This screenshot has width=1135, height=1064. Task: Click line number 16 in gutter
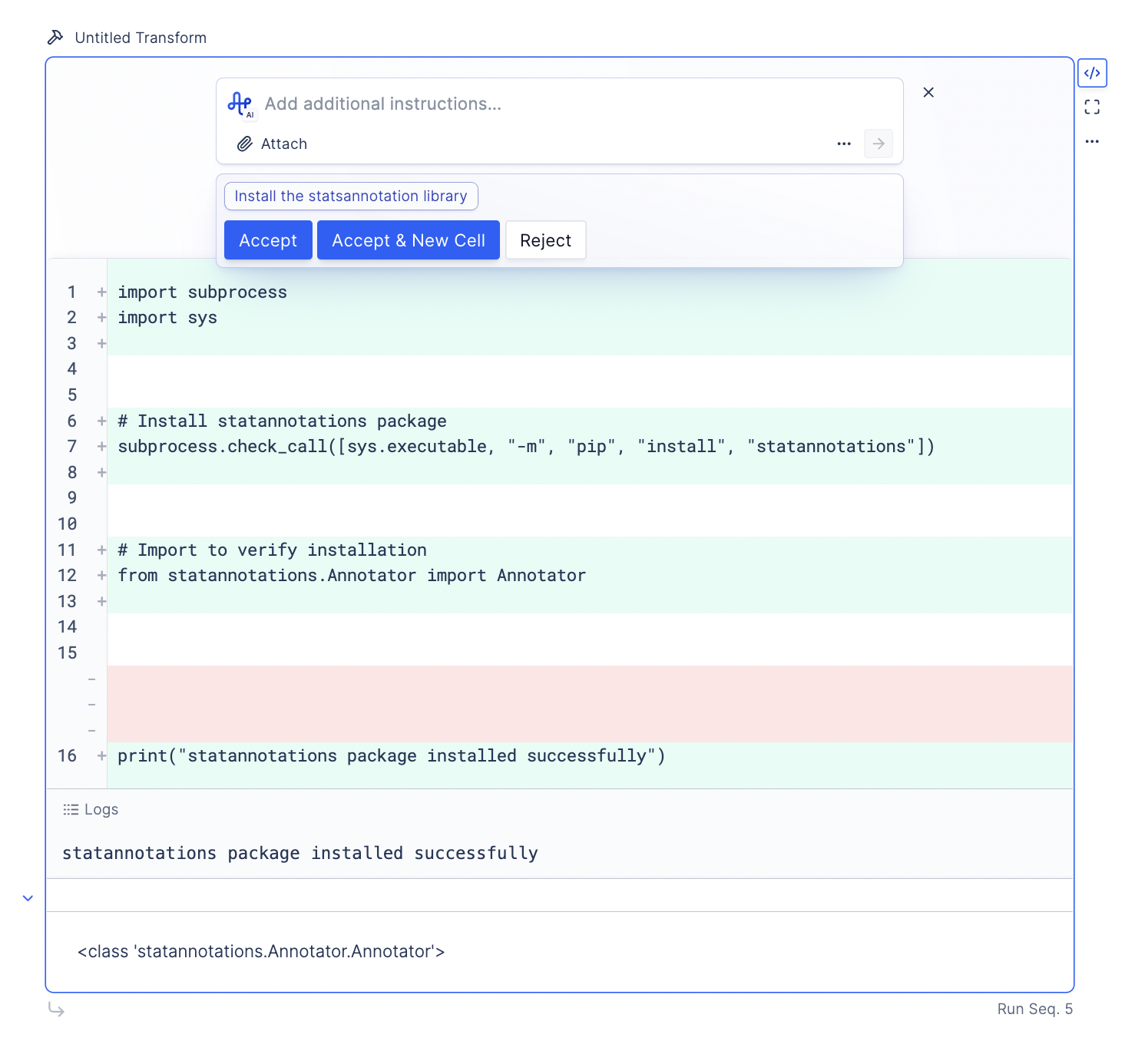68,756
